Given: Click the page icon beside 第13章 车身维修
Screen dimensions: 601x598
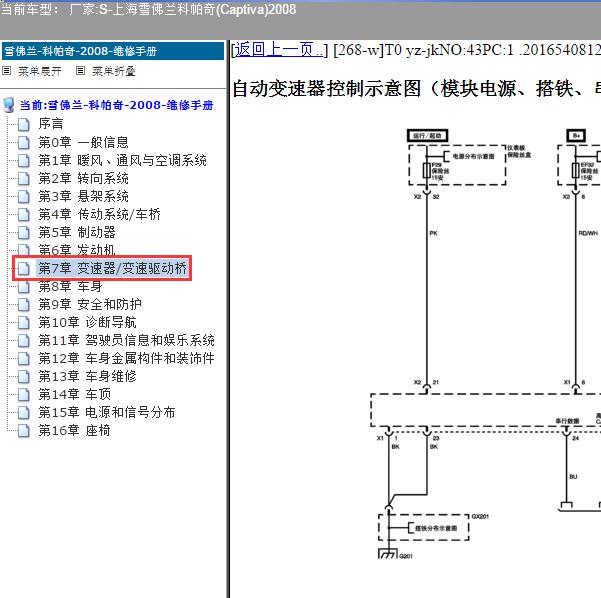Looking at the screenshot, I should 24,376.
